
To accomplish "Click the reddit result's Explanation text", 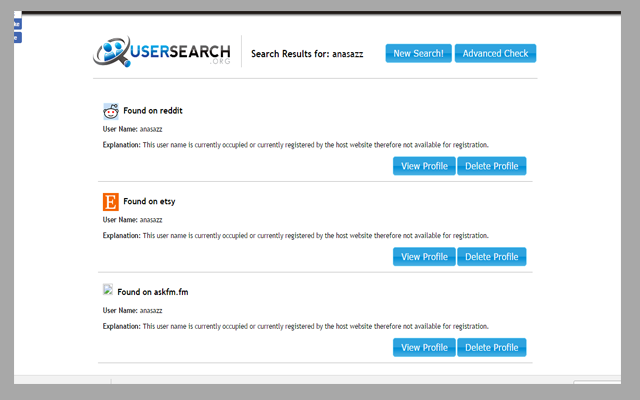I will 296,145.
